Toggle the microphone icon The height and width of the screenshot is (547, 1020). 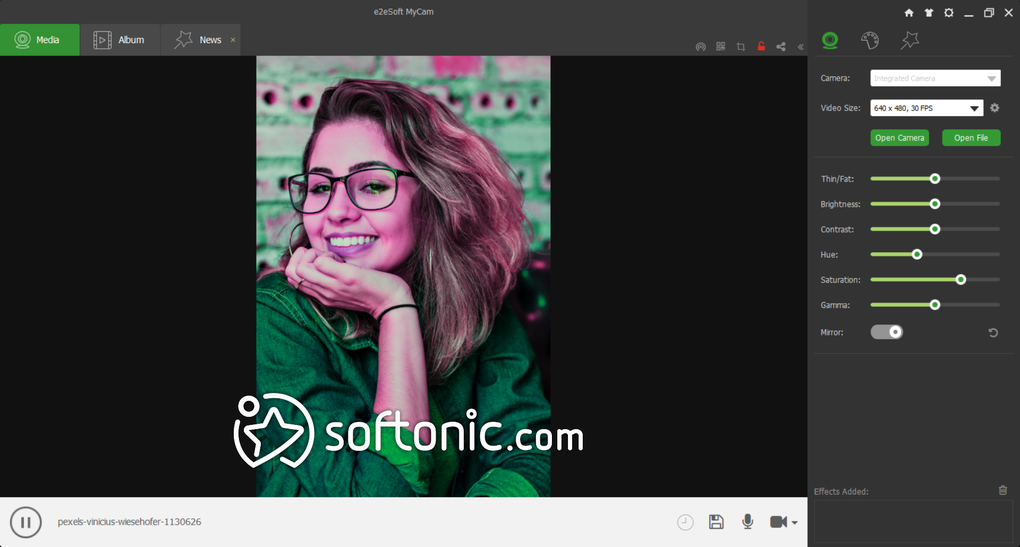748,522
